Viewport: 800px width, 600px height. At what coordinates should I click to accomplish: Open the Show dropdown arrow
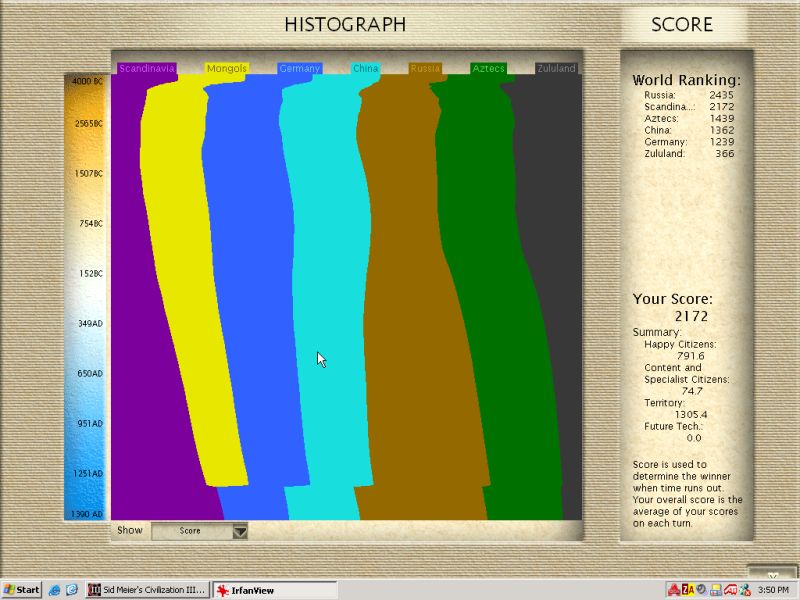(239, 531)
